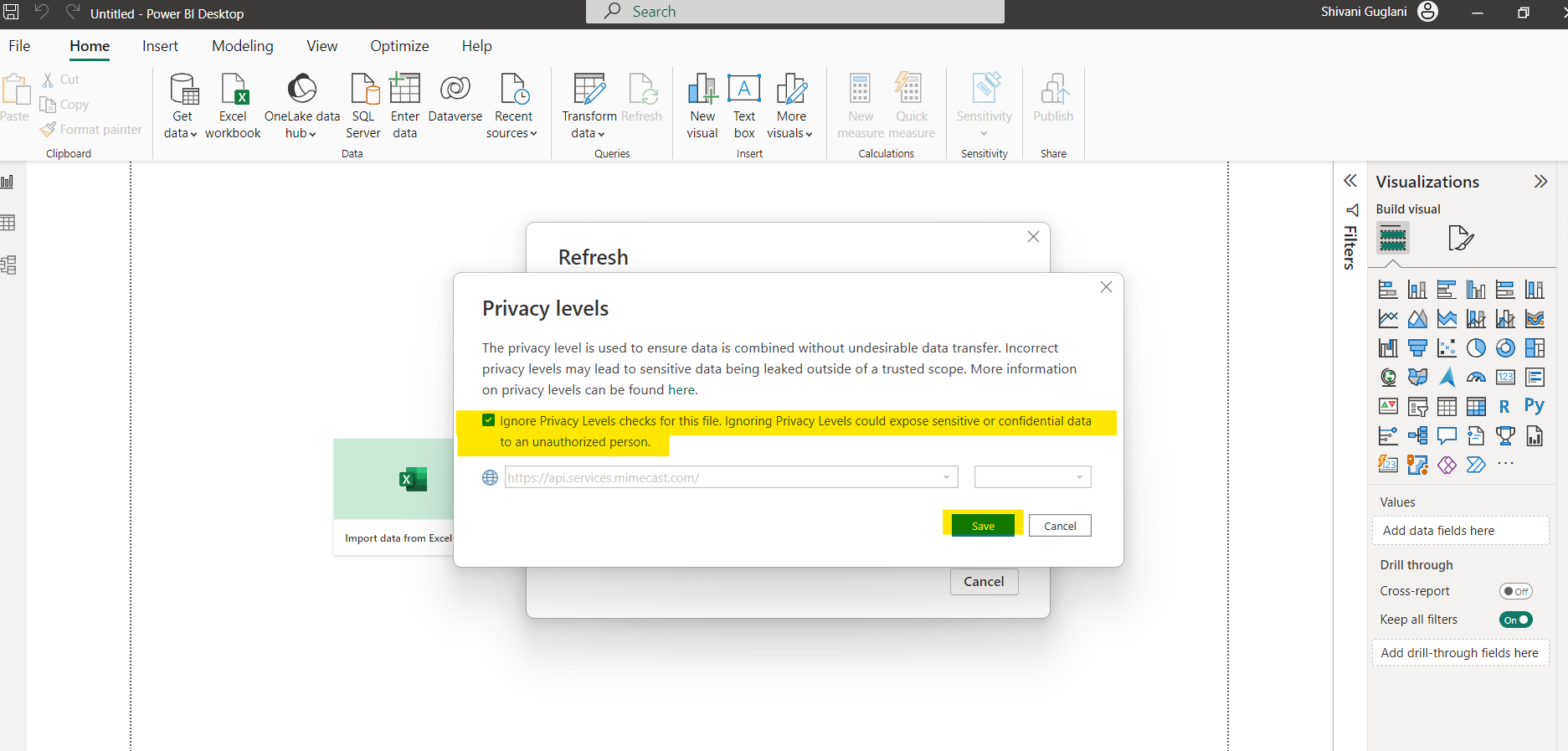Open the privacy level dropdown

click(1032, 477)
